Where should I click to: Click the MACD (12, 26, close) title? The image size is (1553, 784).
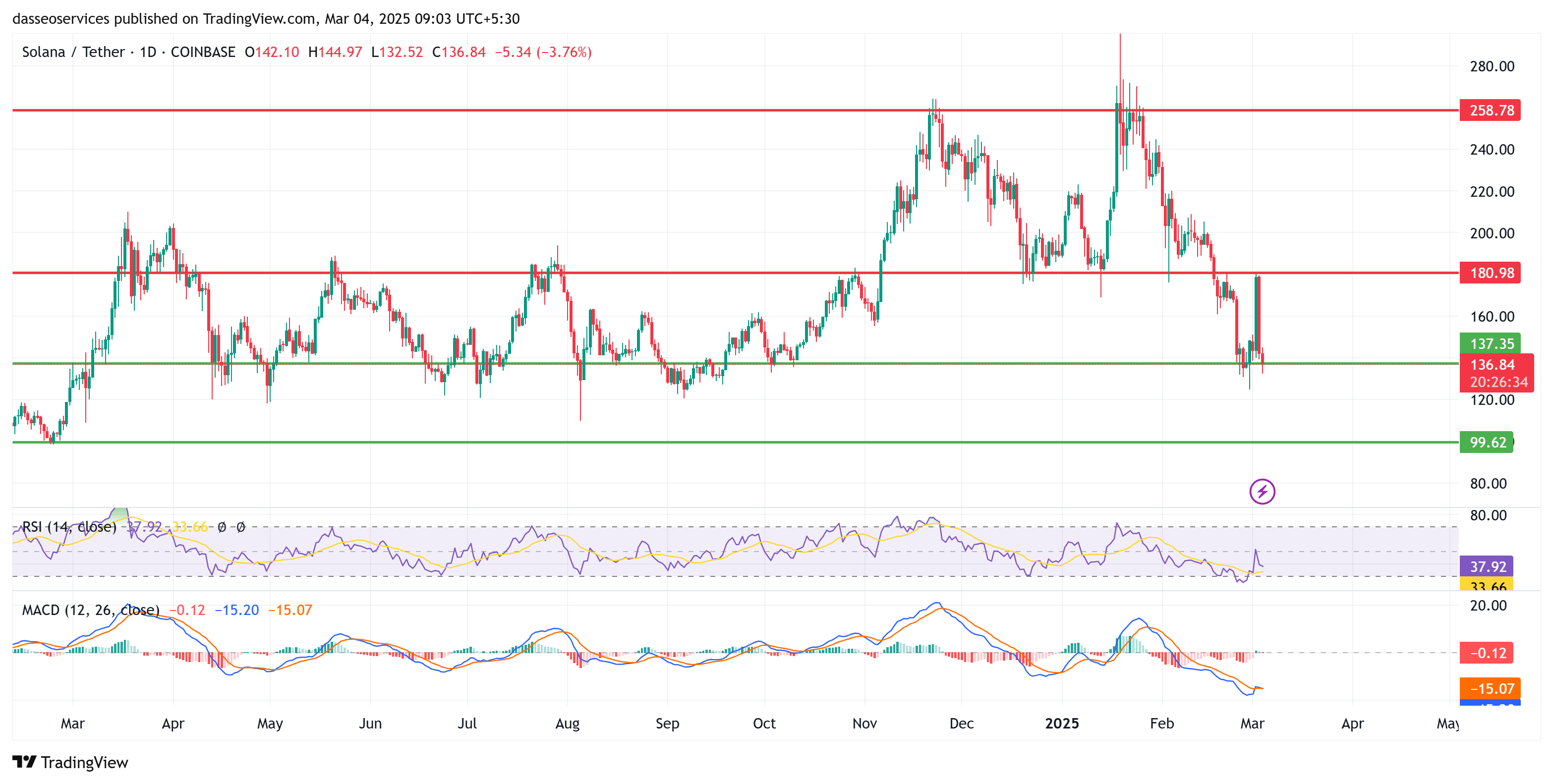click(x=90, y=610)
